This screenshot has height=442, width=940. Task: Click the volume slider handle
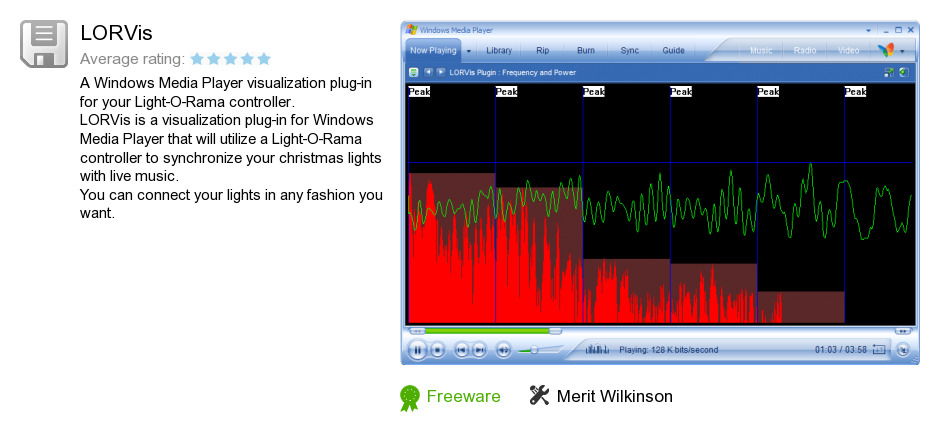[534, 350]
